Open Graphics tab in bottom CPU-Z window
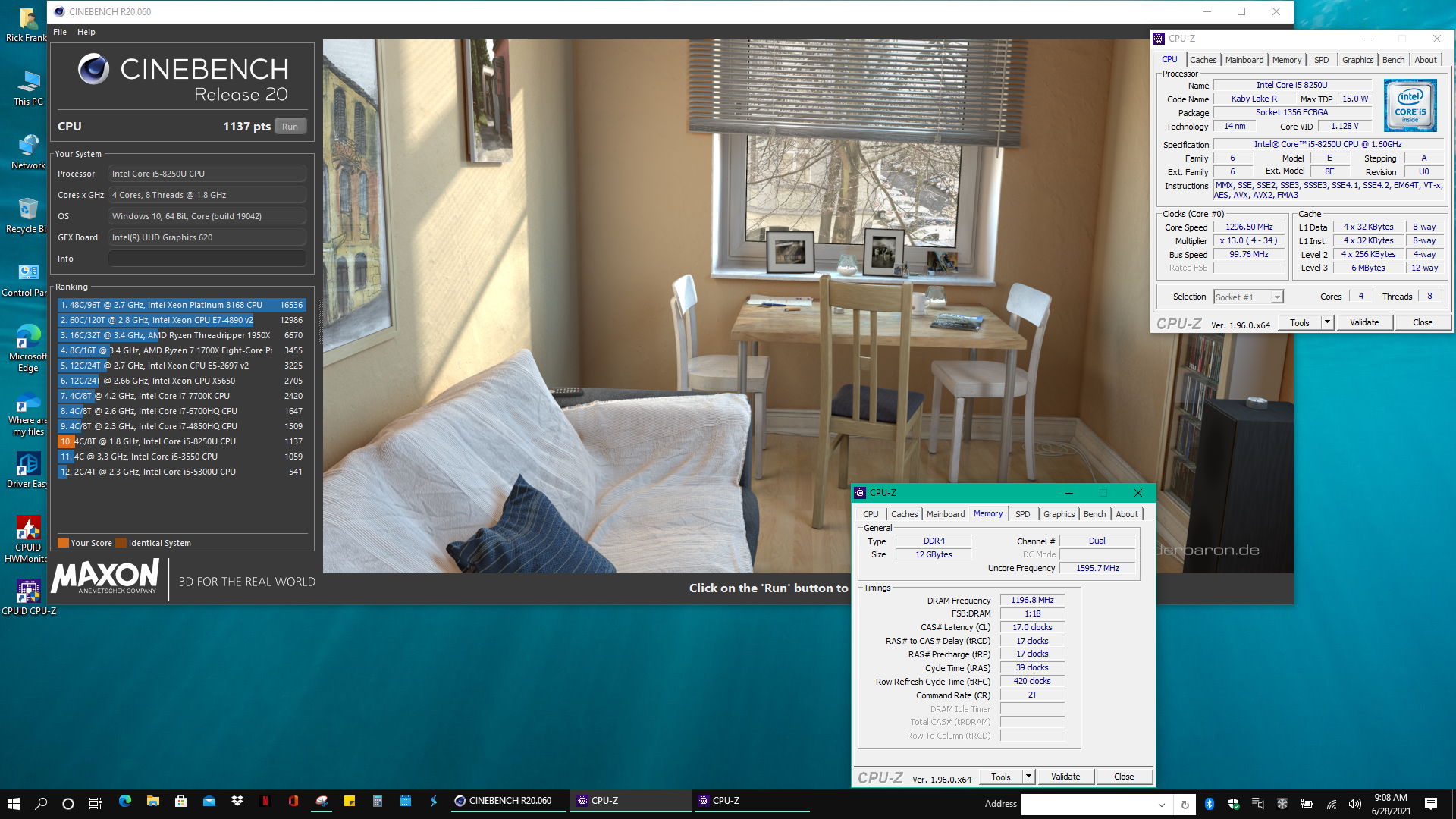This screenshot has width=1456, height=819. click(x=1059, y=514)
